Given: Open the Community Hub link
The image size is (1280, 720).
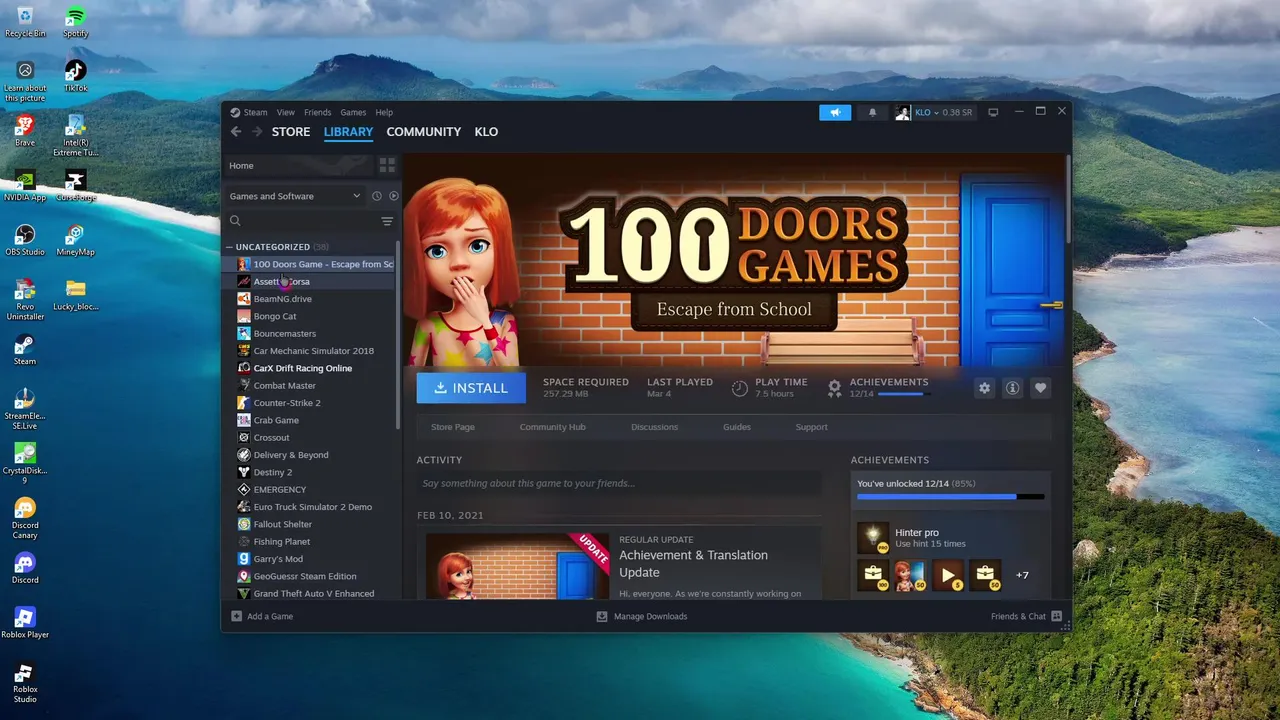Looking at the screenshot, I should [552, 427].
